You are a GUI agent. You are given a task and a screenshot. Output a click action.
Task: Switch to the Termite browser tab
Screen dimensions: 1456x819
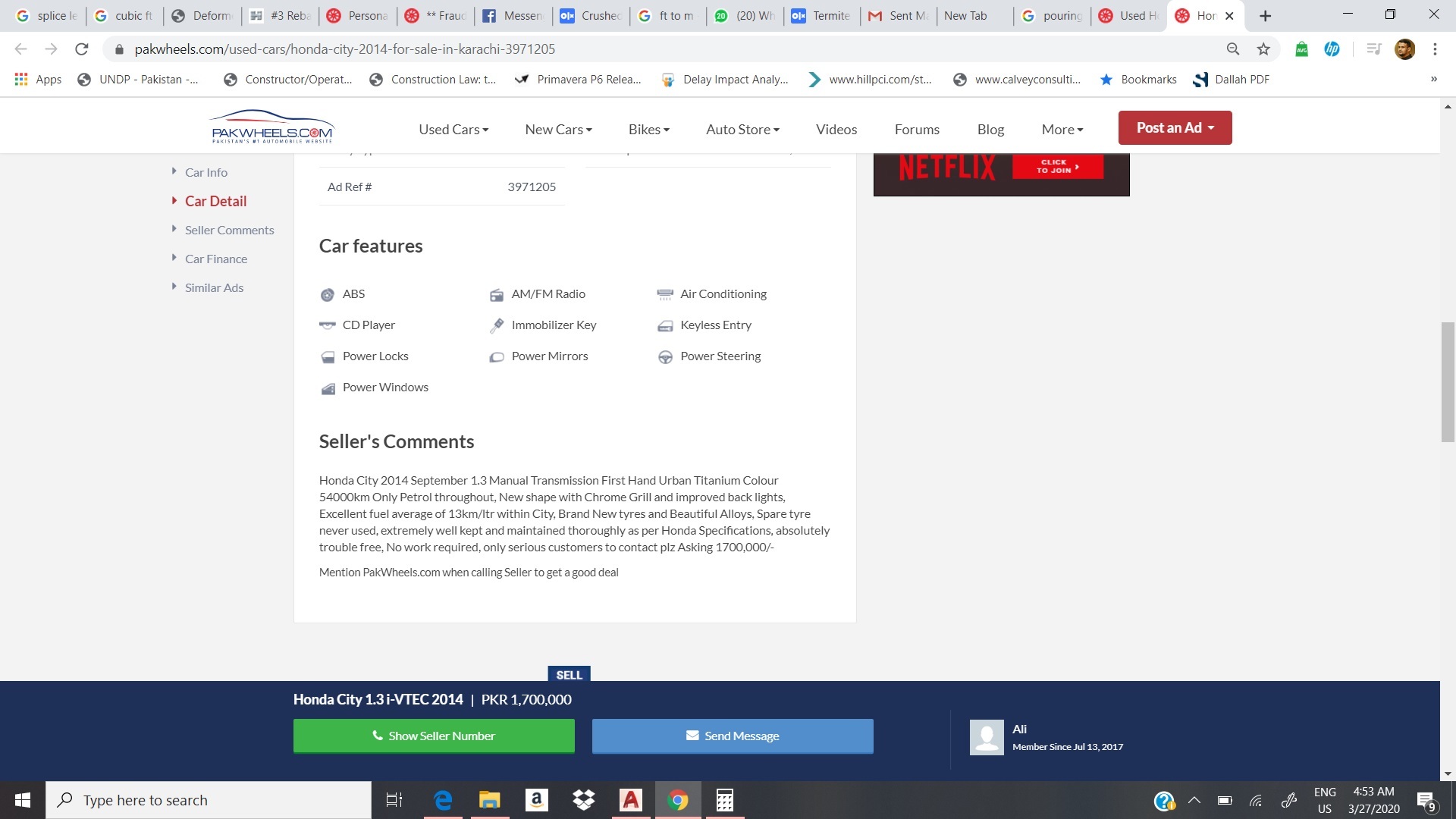[821, 16]
